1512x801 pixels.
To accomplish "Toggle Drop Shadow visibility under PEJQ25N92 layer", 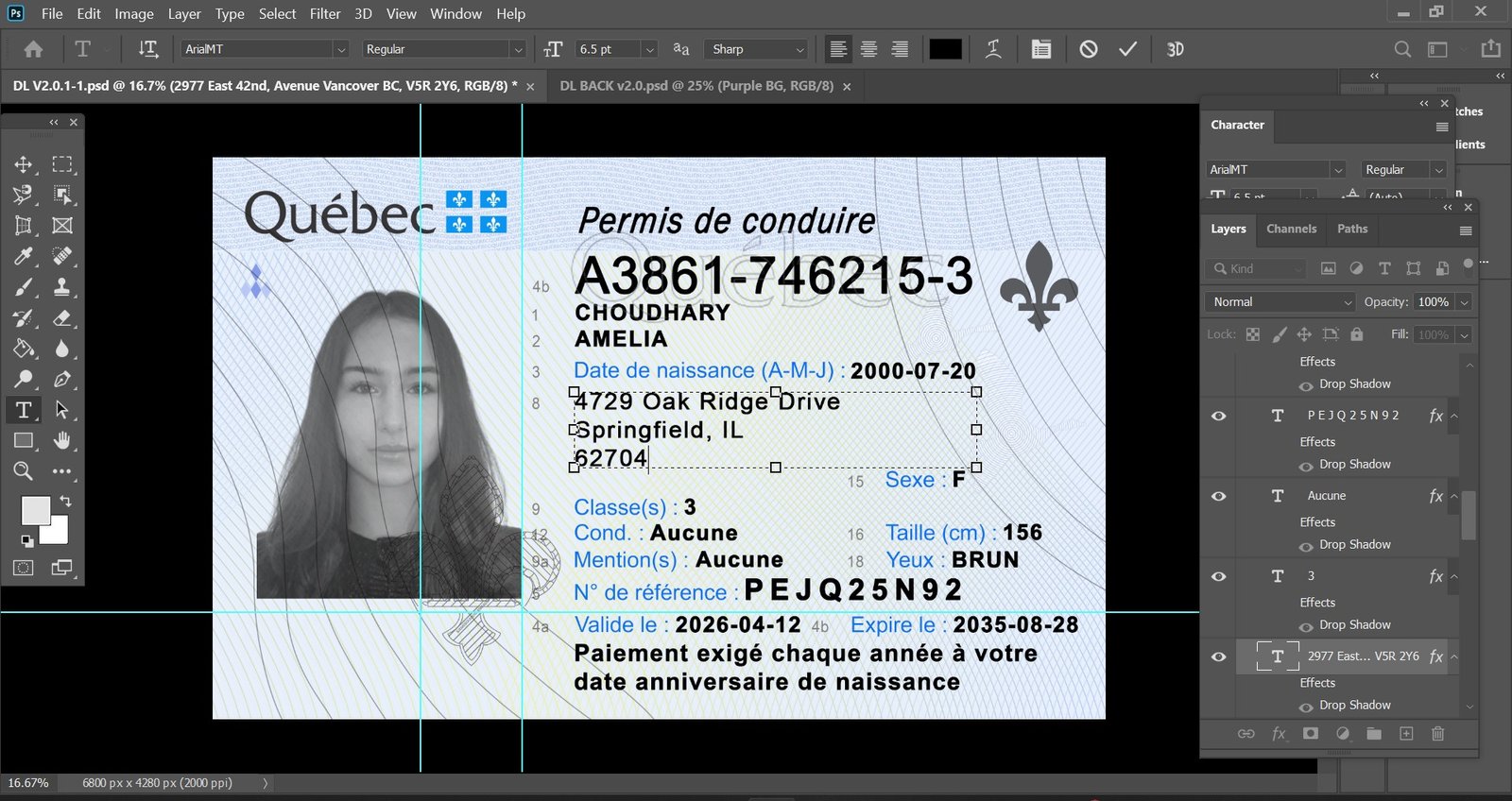I will click(x=1306, y=466).
